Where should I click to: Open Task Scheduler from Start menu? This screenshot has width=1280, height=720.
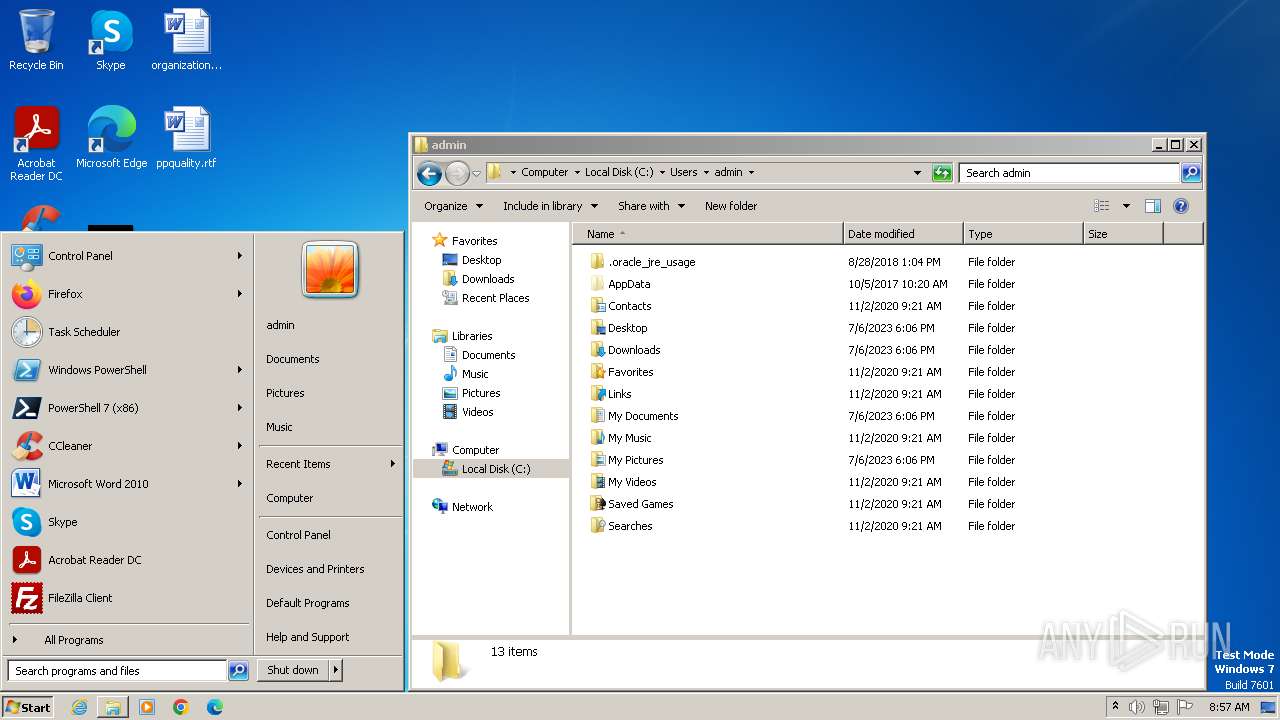128,332
